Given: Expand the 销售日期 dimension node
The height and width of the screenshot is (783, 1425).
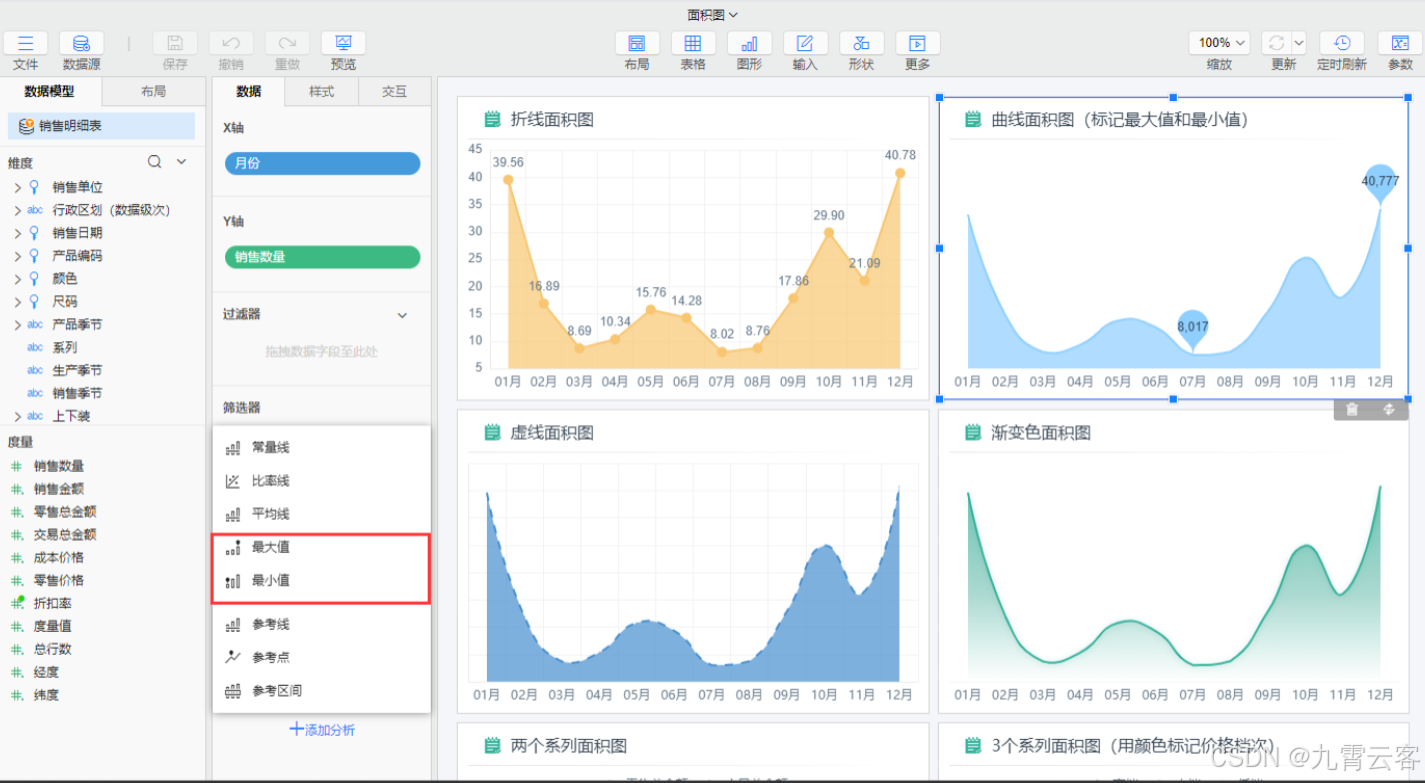Looking at the screenshot, I should tap(17, 233).
